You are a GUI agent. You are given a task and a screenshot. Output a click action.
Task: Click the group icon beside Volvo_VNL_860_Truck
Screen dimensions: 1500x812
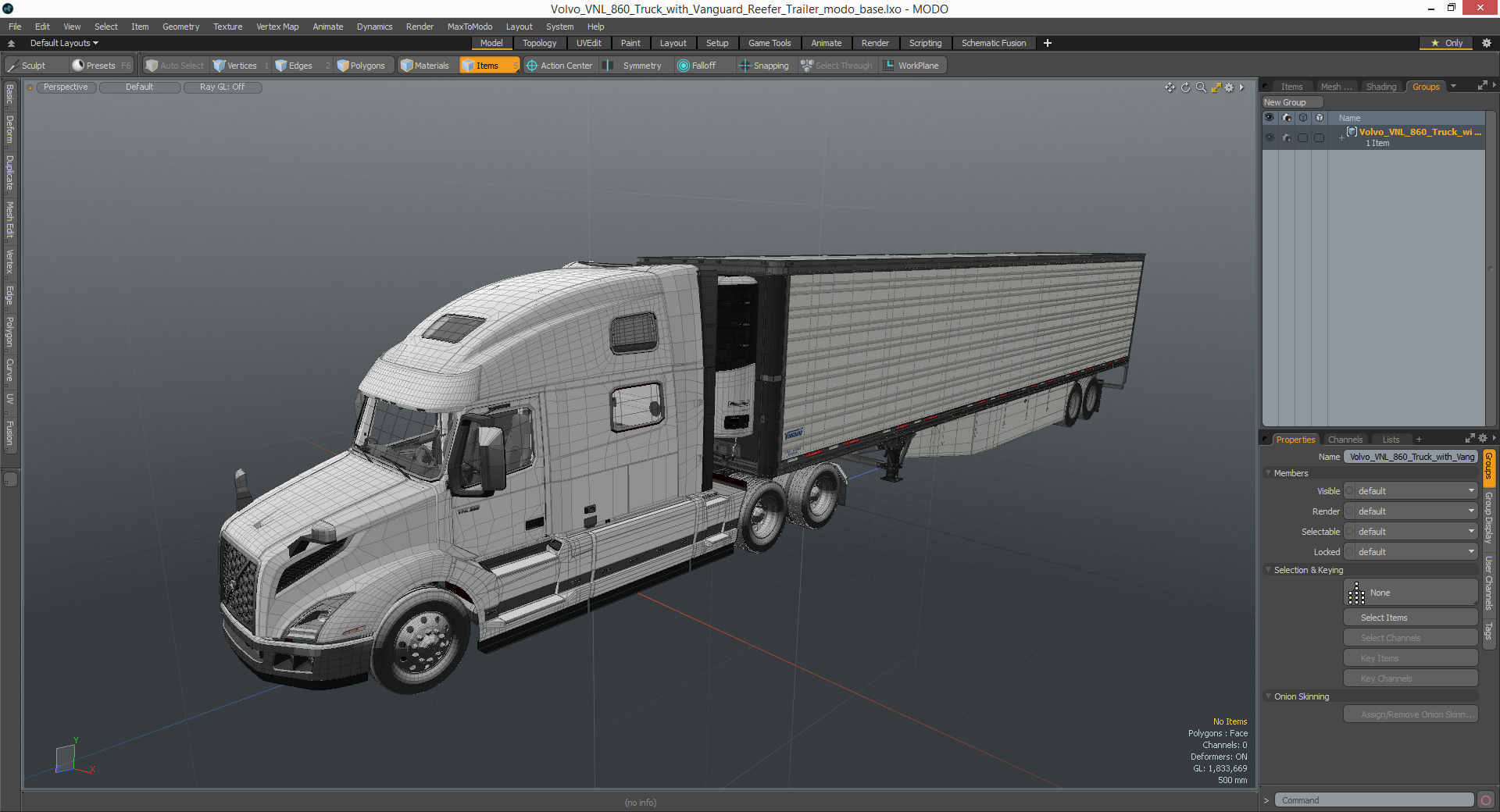pyautogui.click(x=1352, y=132)
